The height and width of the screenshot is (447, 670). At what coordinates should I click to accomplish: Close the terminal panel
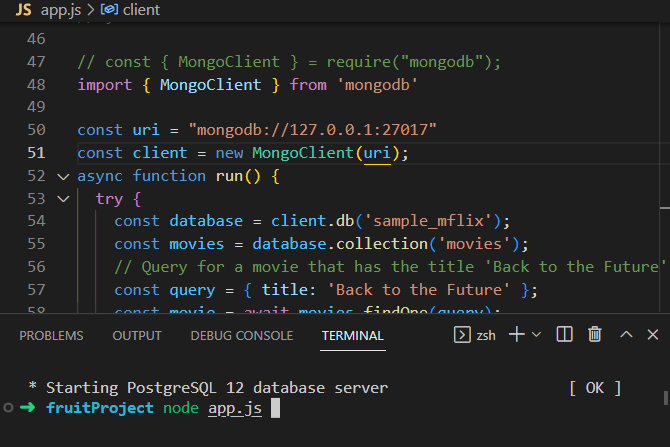coord(654,335)
